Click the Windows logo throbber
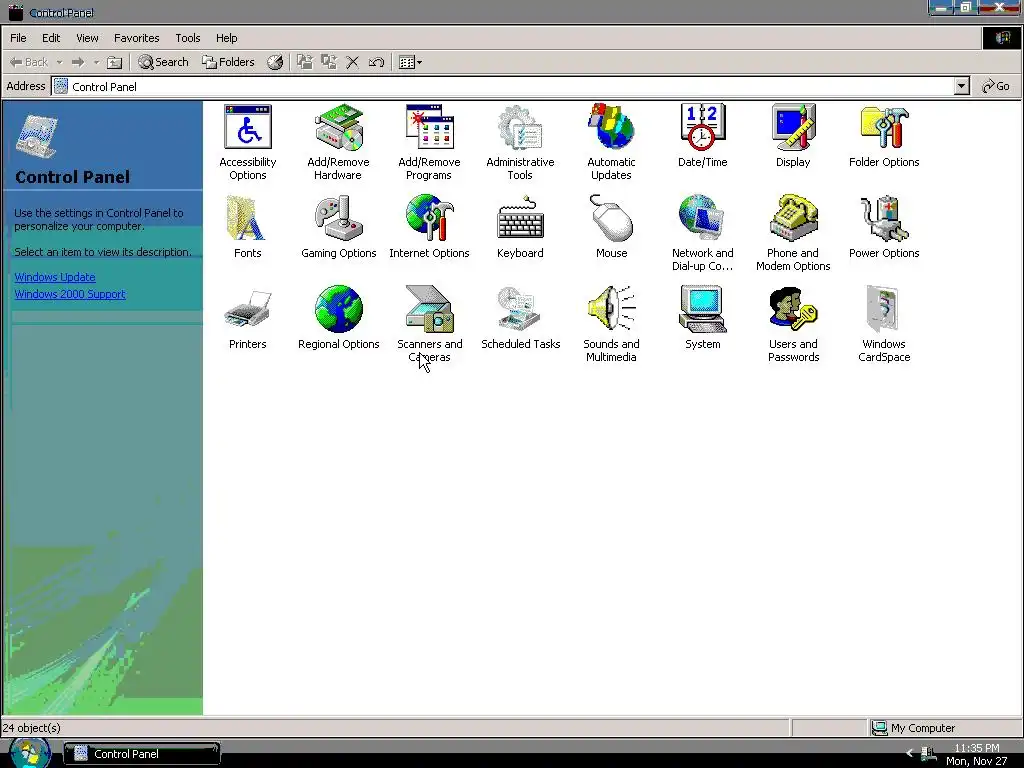This screenshot has height=768, width=1024. click(x=1002, y=38)
